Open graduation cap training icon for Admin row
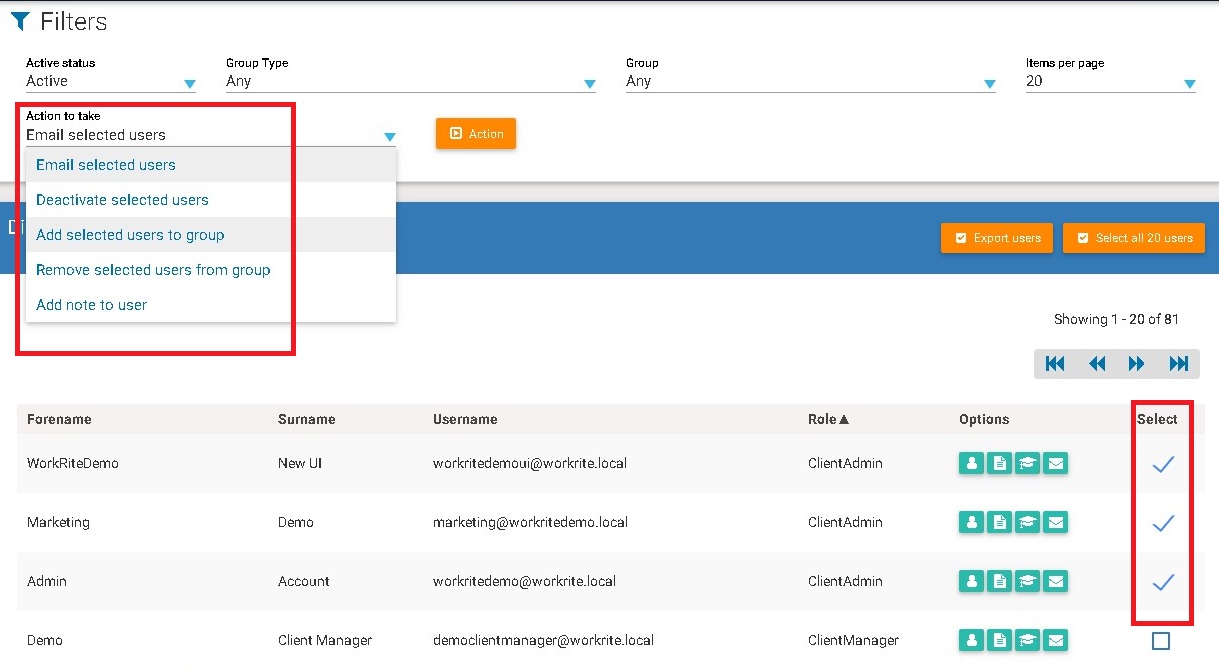This screenshot has width=1219, height=669. coord(1027,581)
